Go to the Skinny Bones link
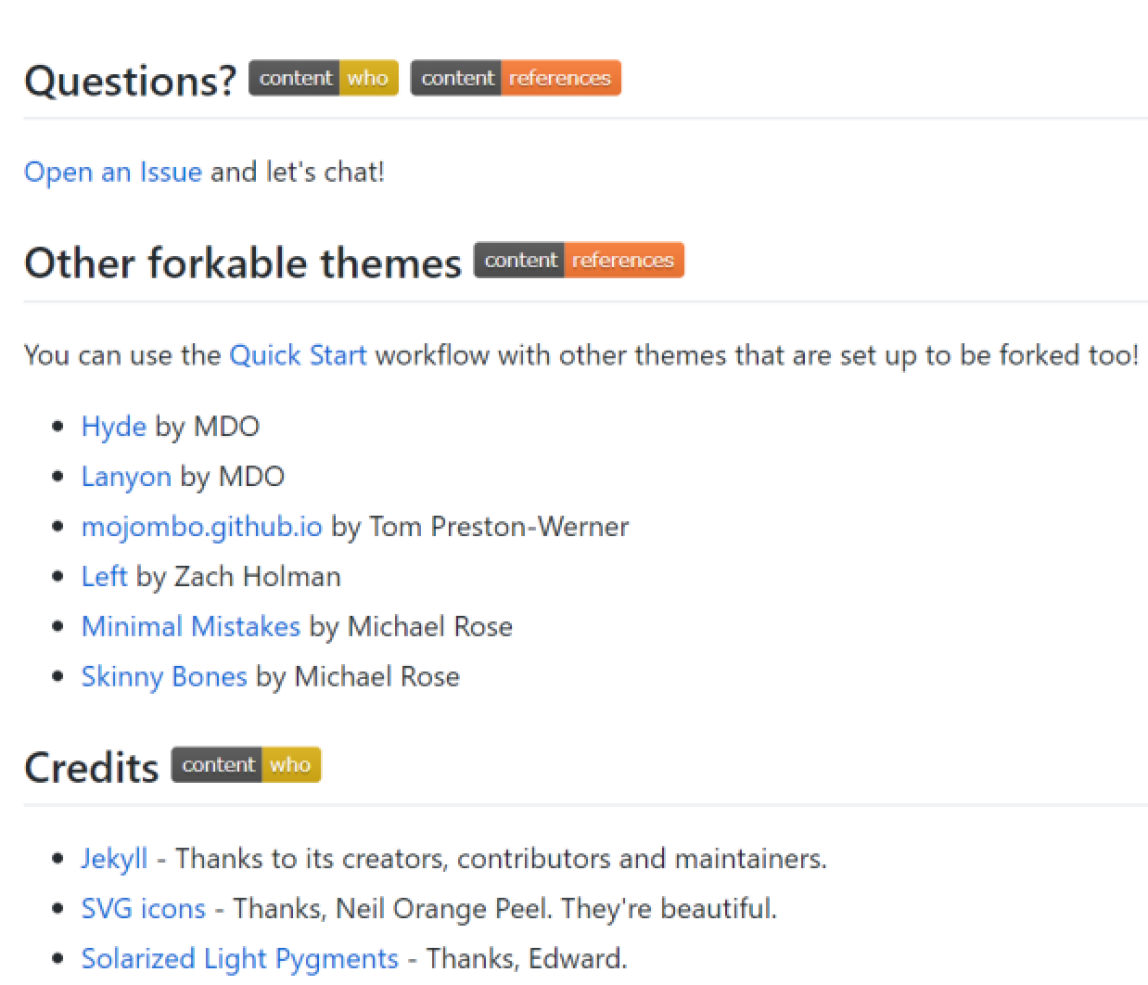1148x985 pixels. click(x=164, y=677)
